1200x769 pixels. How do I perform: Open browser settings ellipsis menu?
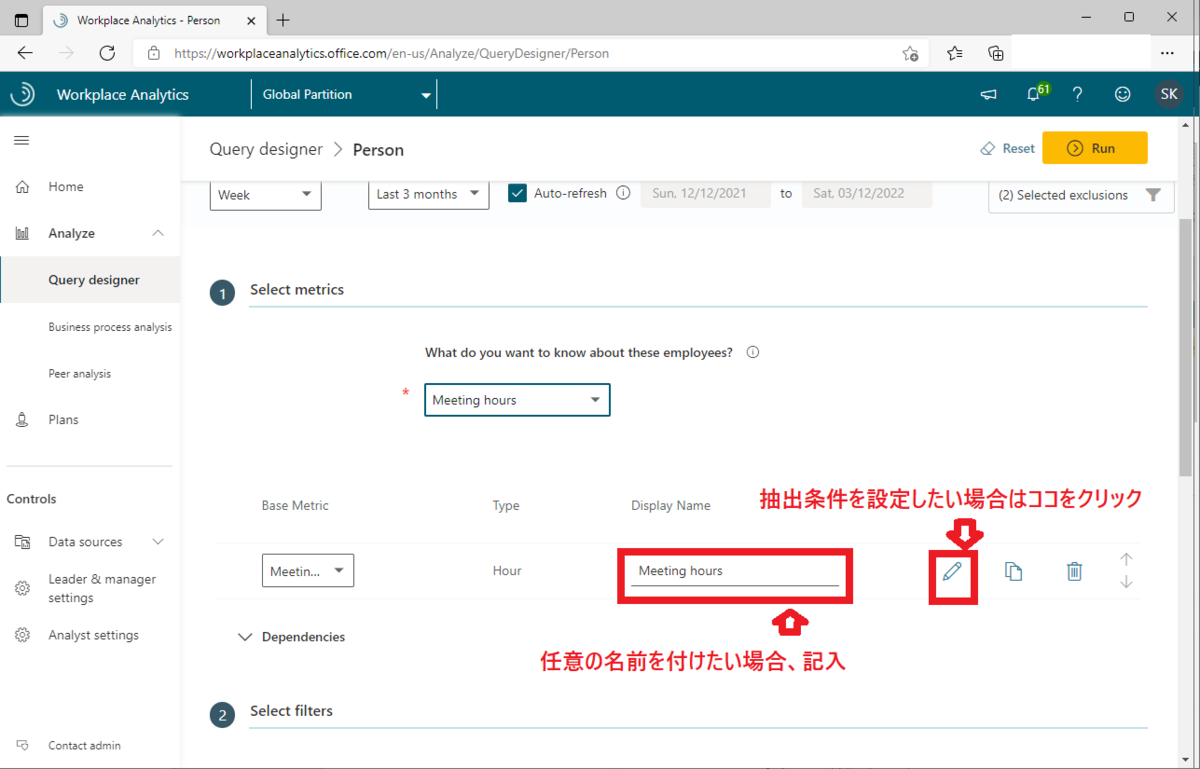click(x=1167, y=53)
